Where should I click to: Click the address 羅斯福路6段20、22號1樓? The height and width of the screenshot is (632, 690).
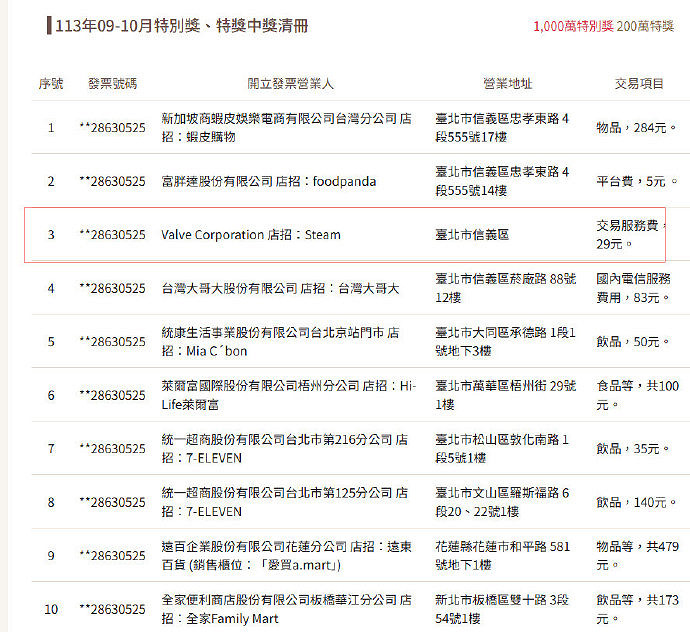tap(502, 502)
